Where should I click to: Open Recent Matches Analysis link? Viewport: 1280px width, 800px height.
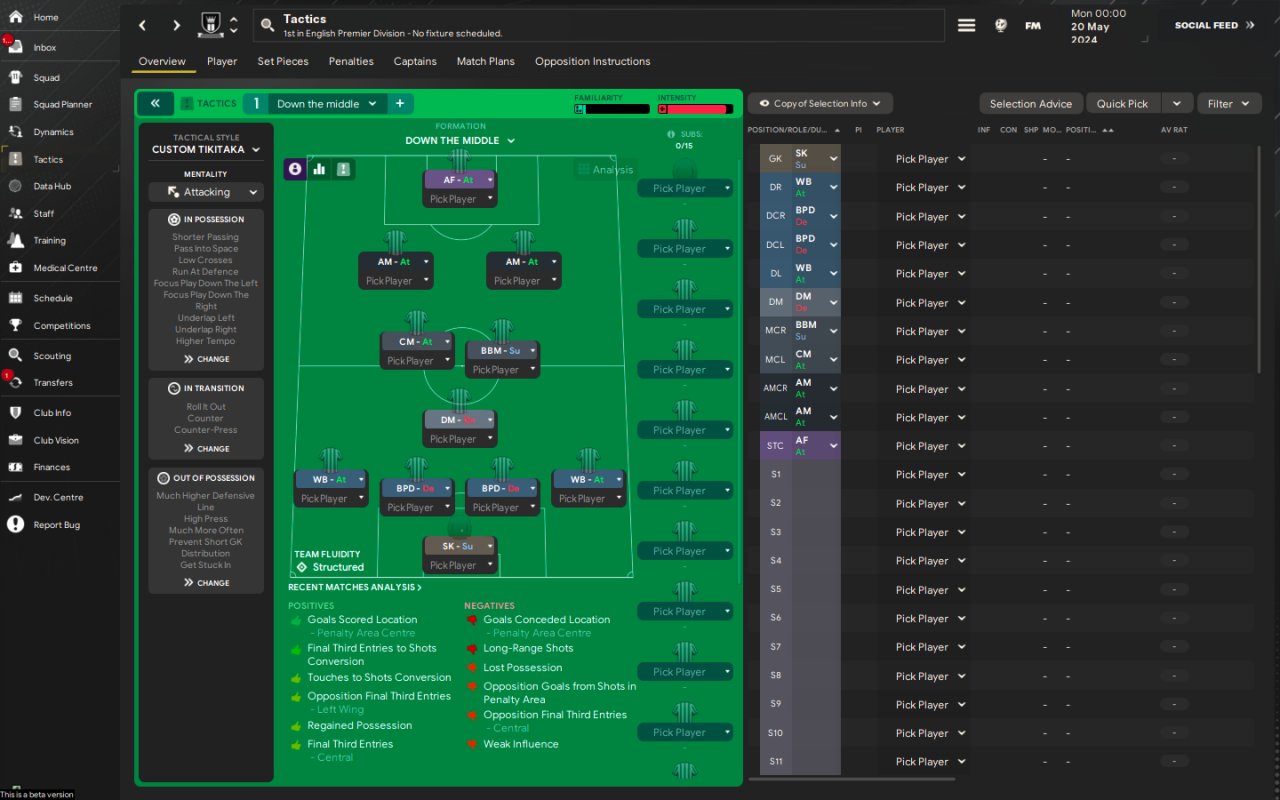355,587
